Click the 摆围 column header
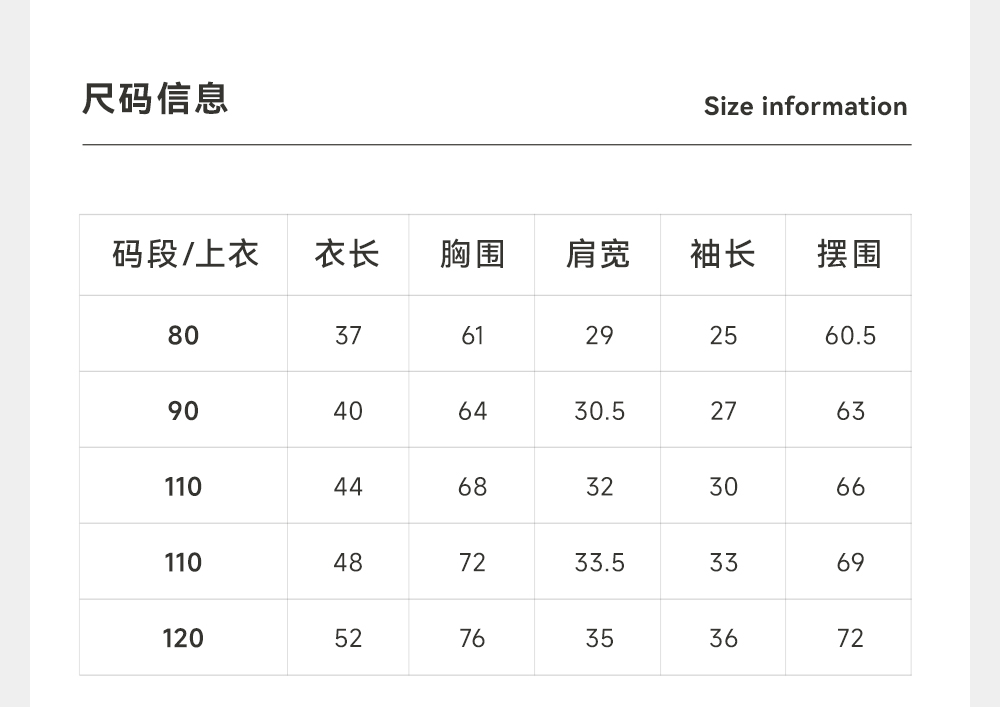1000x707 pixels. 849,254
